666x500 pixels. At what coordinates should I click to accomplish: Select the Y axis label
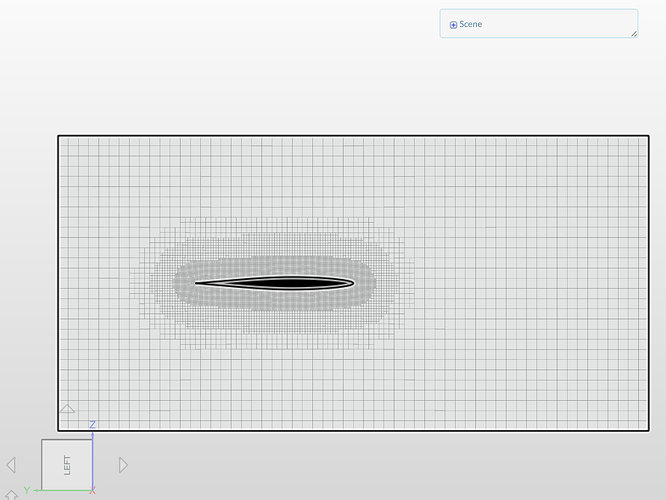[x=27, y=490]
